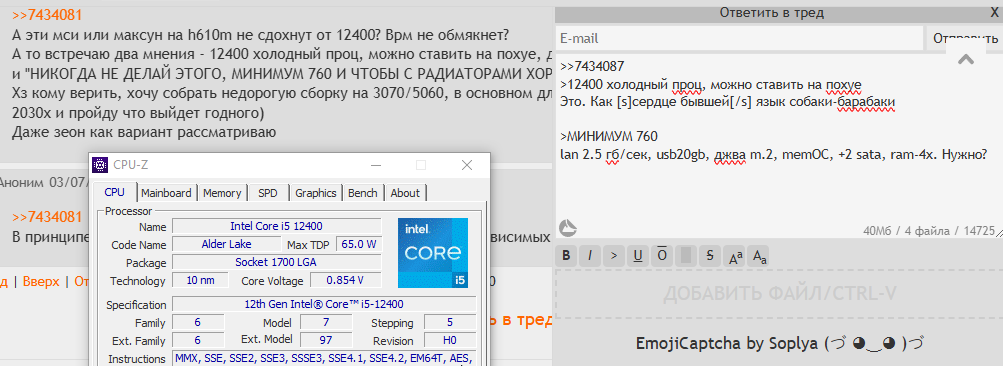Click the Отправить submit button
1003x366 pixels.
965,38
